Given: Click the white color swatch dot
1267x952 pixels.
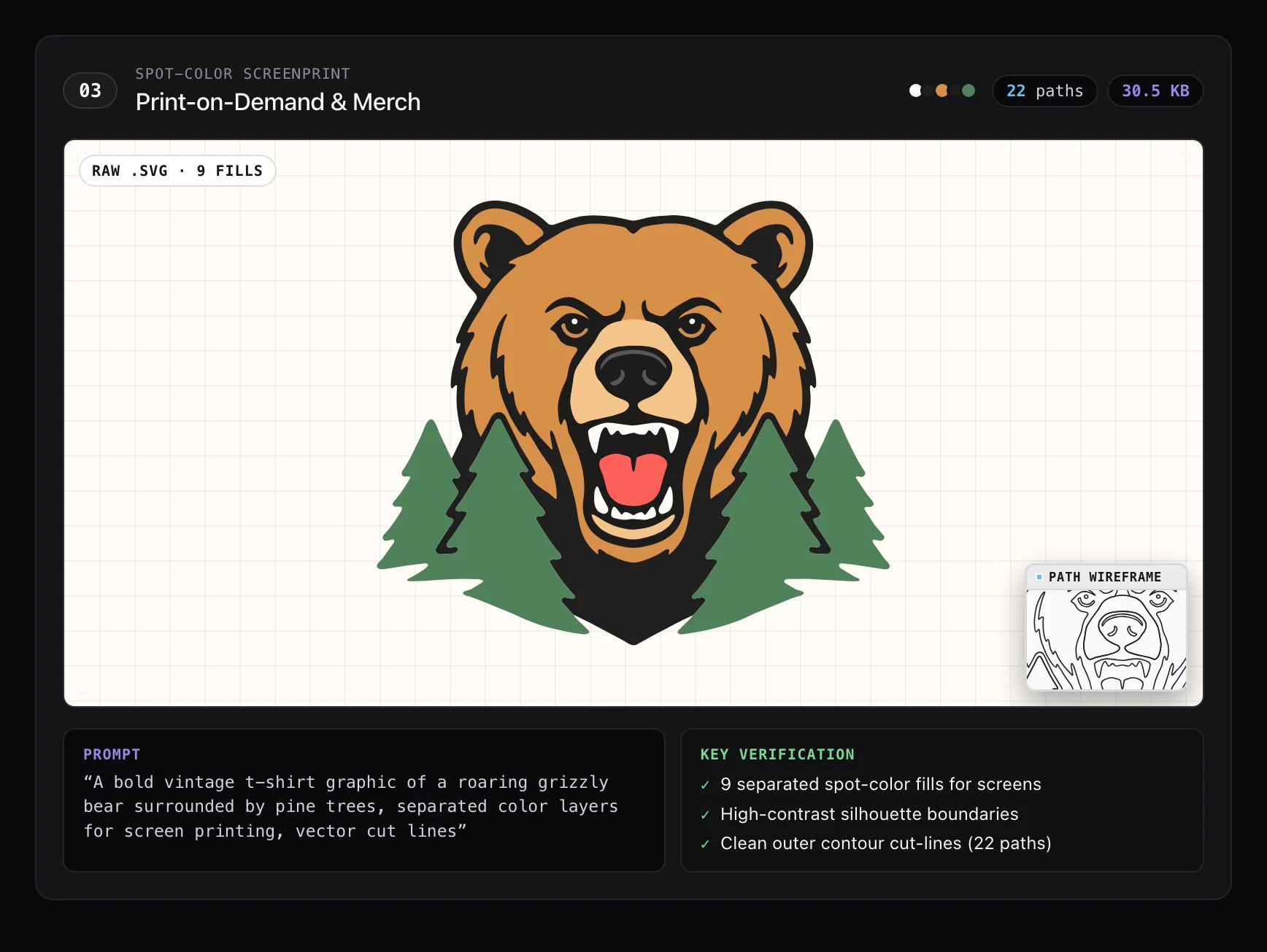Looking at the screenshot, I should click(x=915, y=90).
